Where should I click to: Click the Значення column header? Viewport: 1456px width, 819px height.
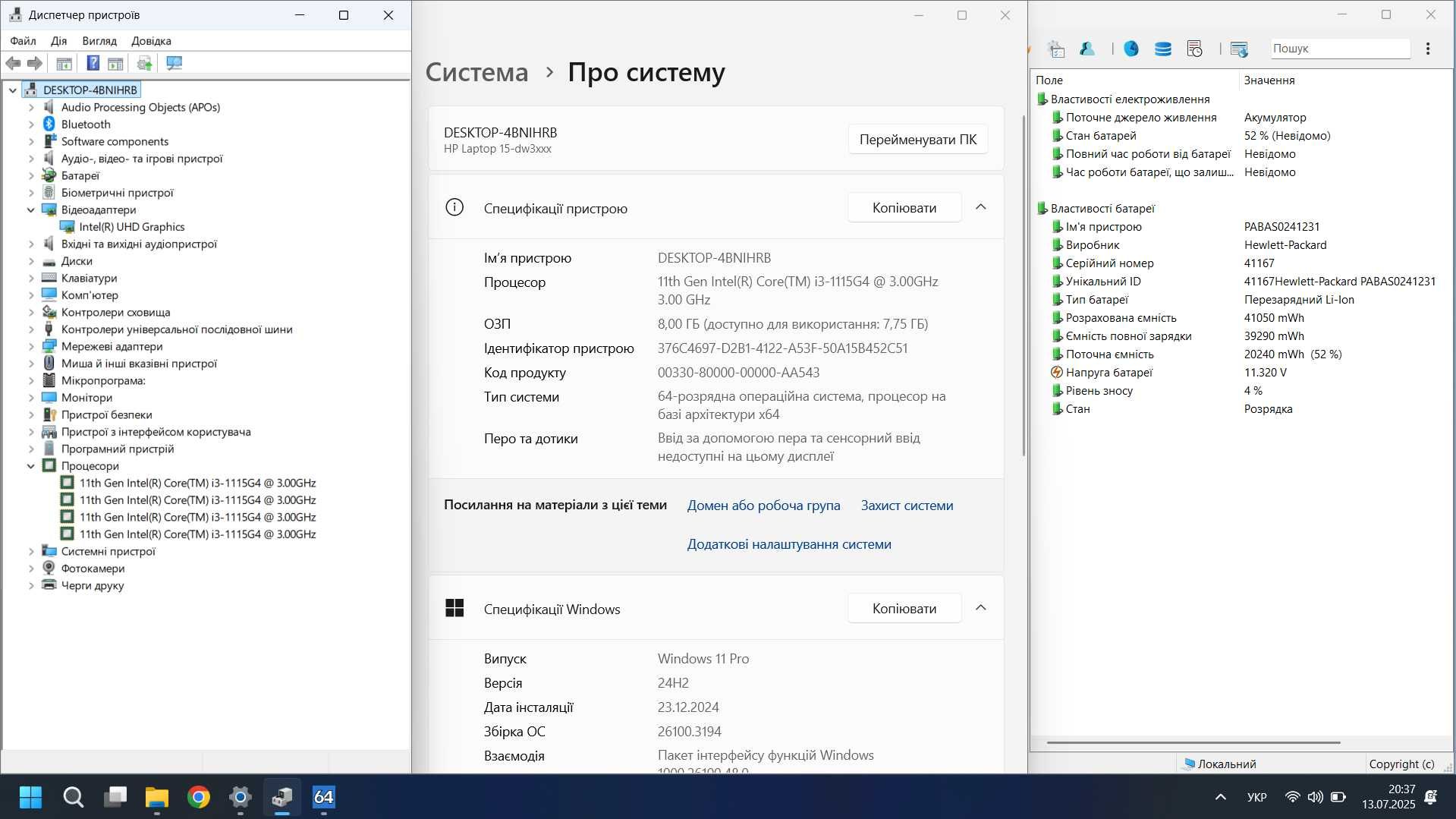pyautogui.click(x=1269, y=80)
